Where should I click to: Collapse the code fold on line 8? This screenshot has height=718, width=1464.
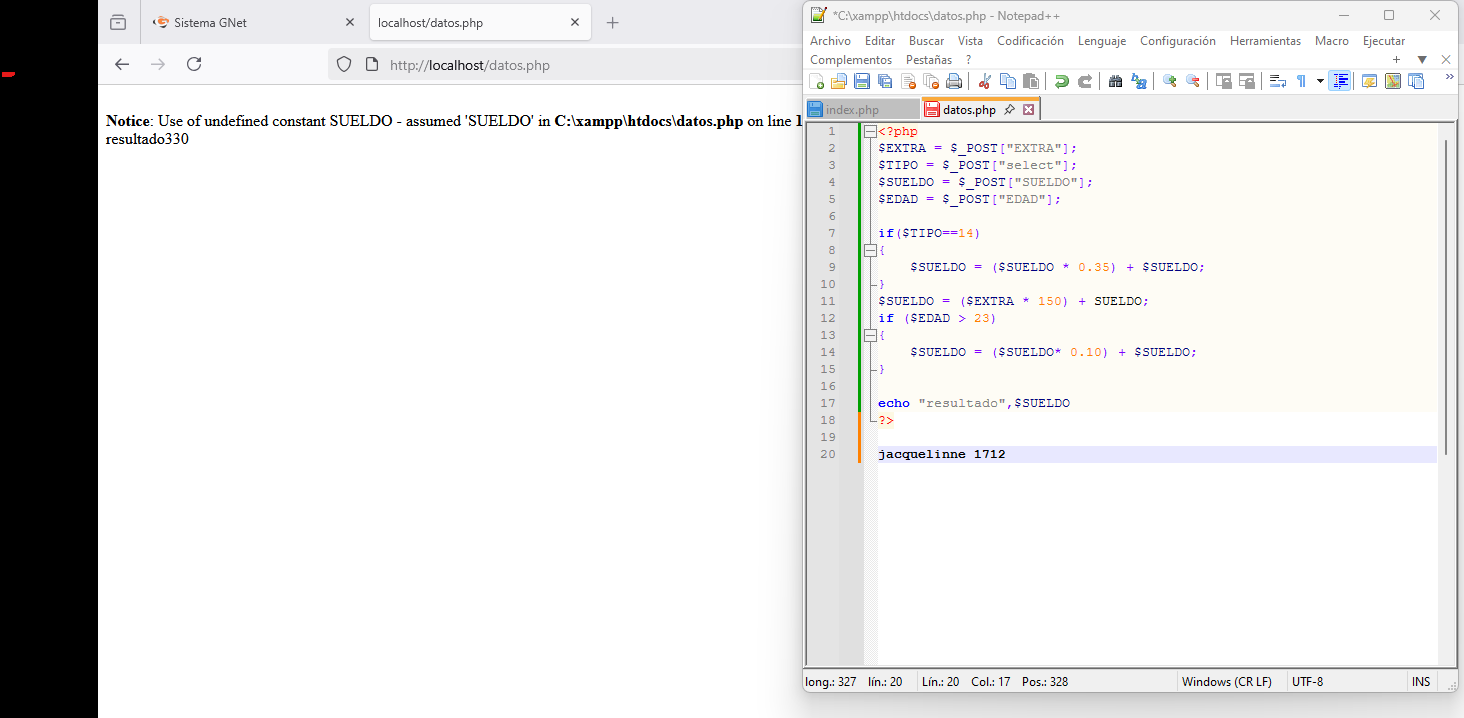coord(870,250)
